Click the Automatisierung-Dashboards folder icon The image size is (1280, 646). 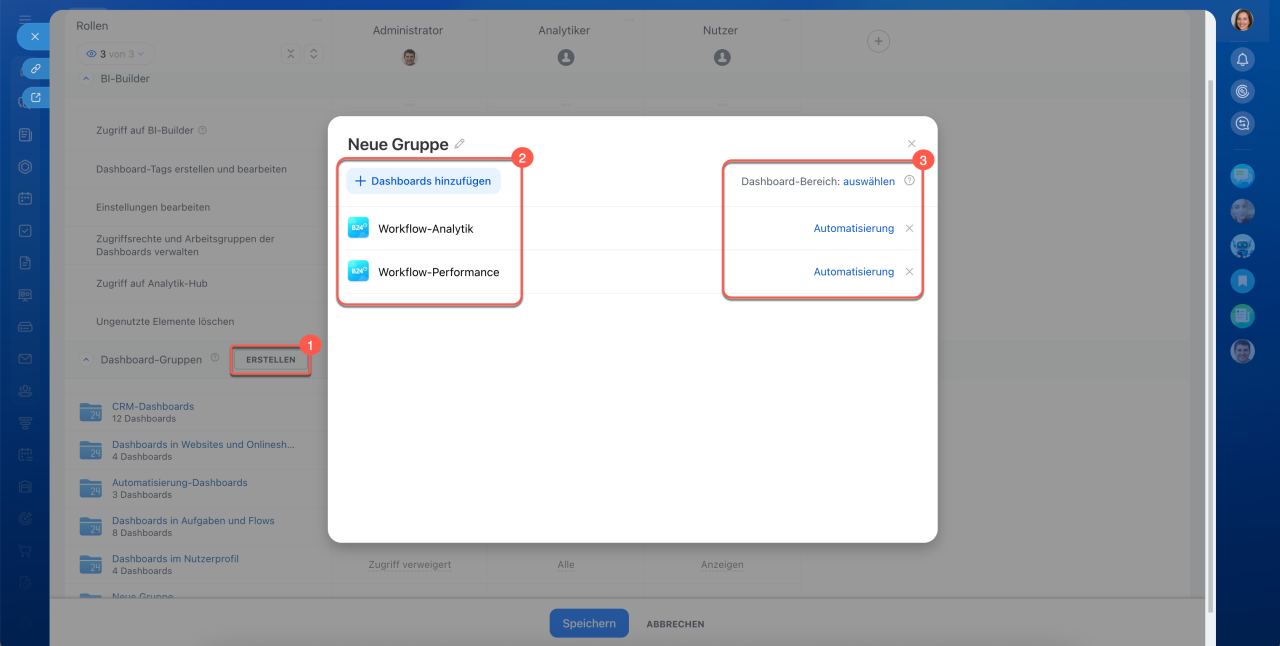pos(91,488)
